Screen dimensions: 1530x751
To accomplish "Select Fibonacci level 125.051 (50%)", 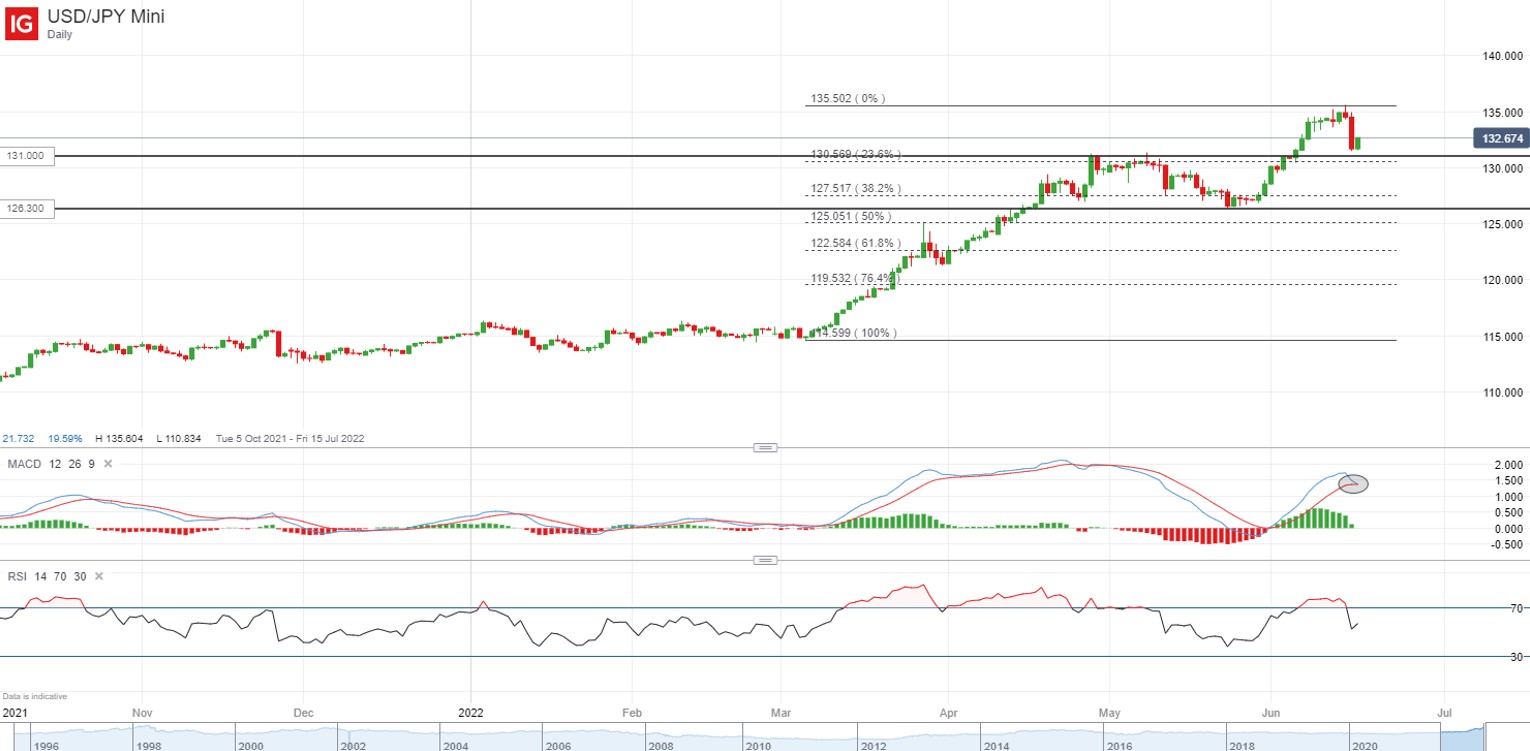I will pos(850,216).
